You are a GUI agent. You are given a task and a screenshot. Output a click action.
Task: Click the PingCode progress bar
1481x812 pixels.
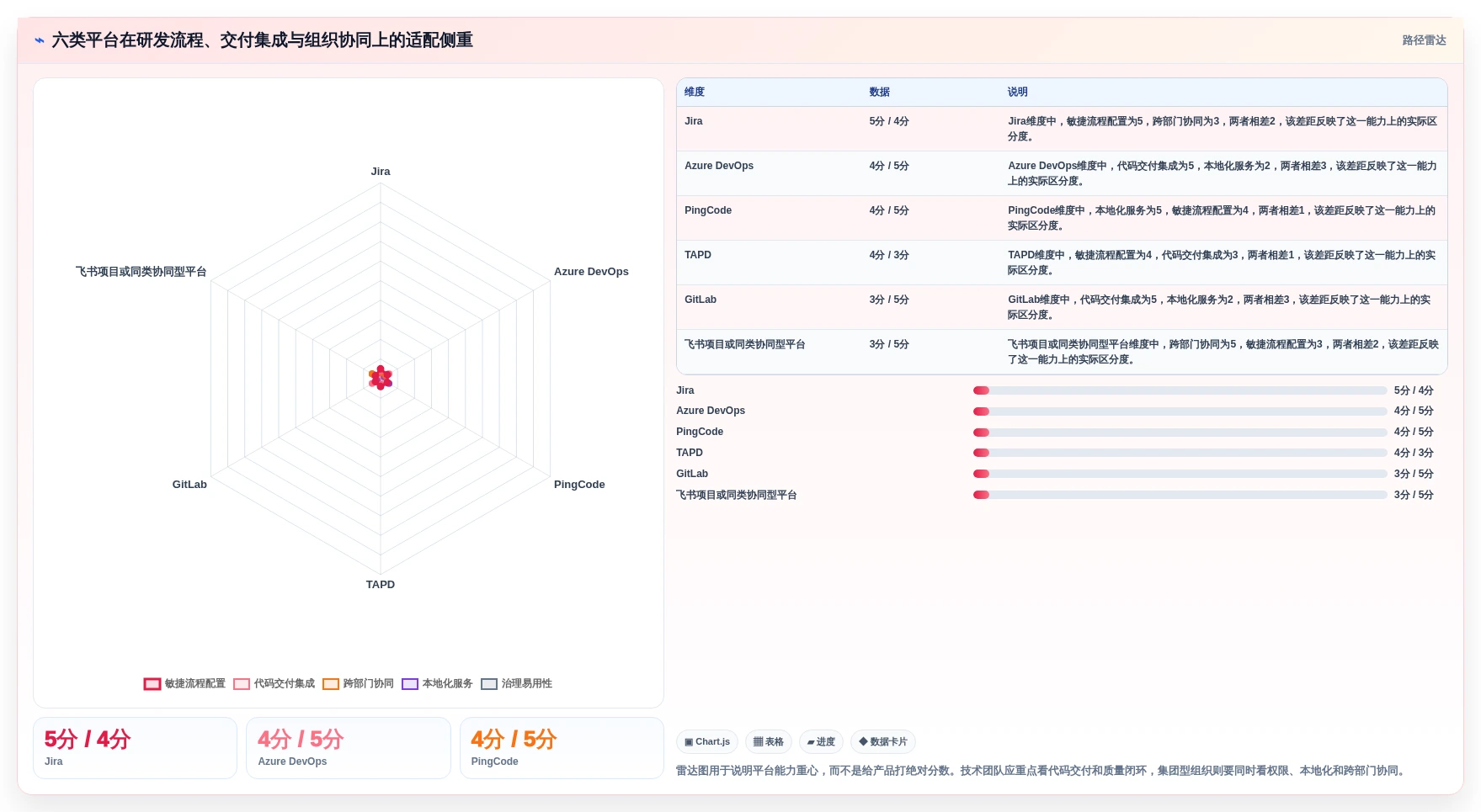(x=1180, y=433)
